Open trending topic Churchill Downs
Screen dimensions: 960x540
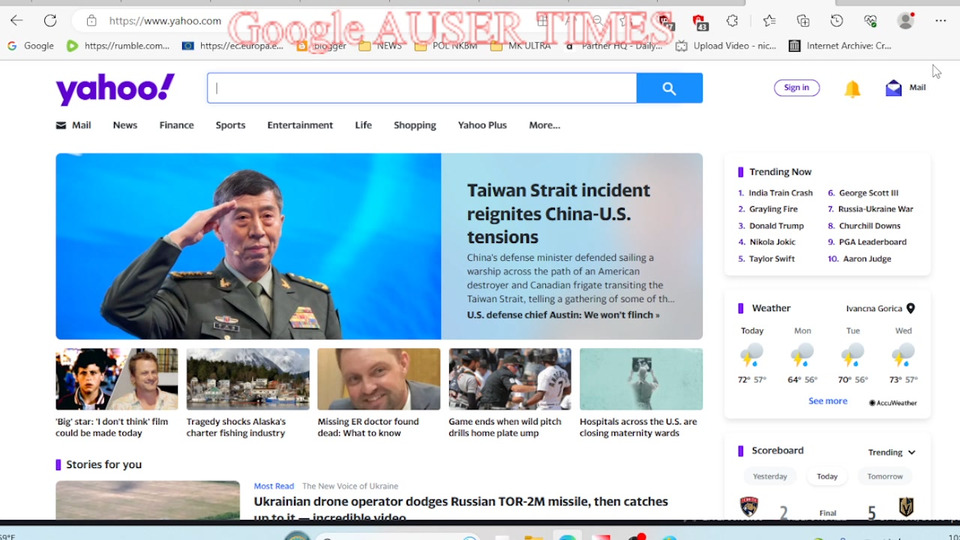pos(869,225)
